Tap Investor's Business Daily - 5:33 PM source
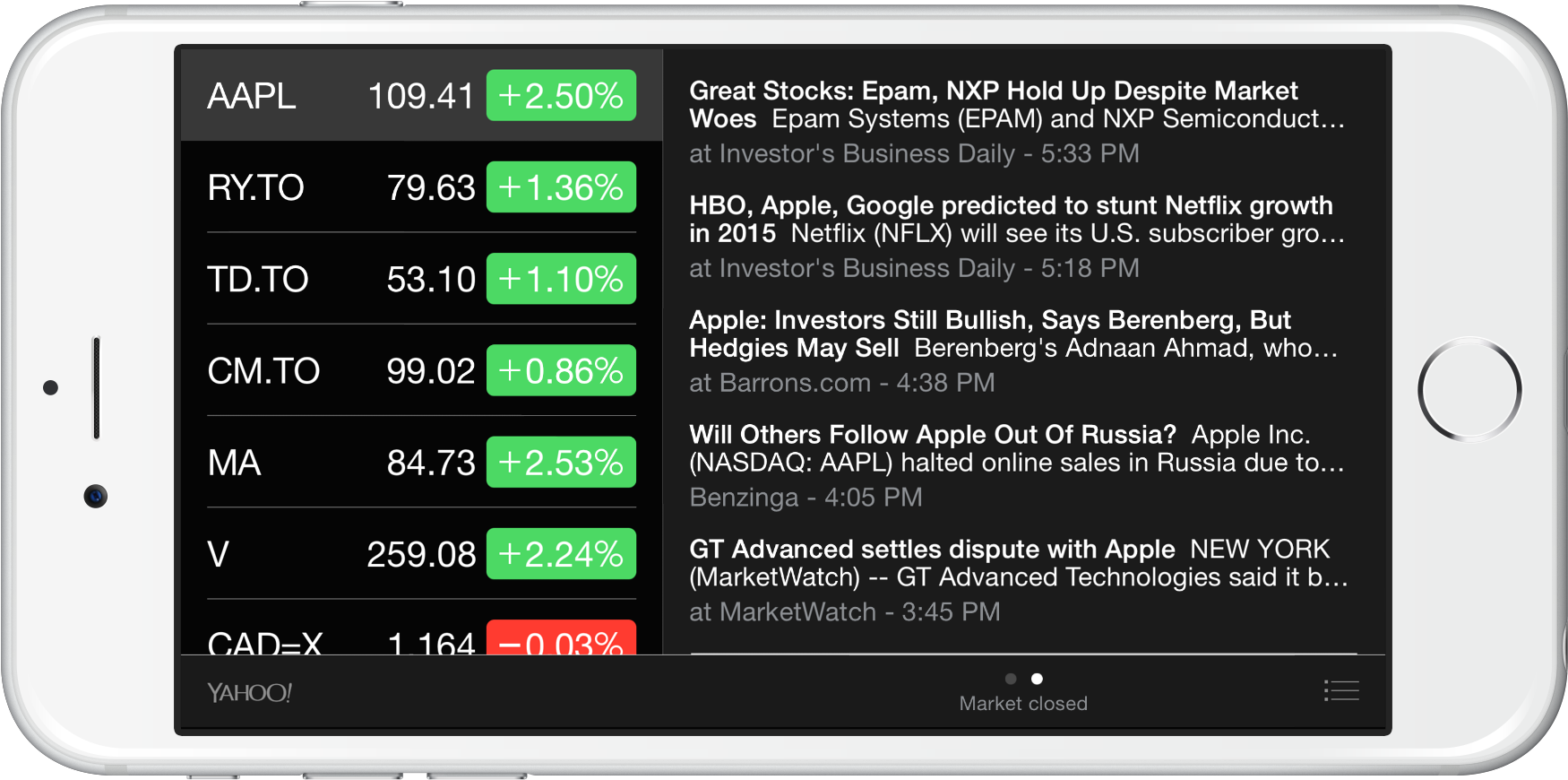 [x=914, y=153]
